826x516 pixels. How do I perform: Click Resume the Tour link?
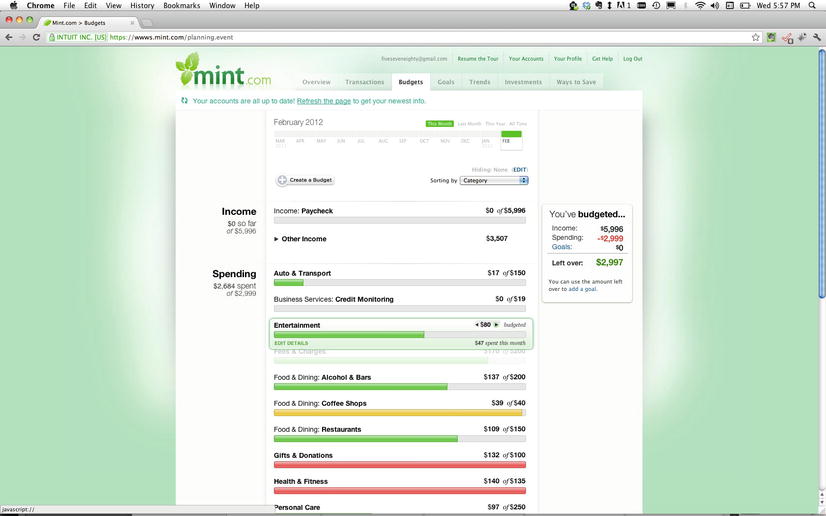coord(478,59)
